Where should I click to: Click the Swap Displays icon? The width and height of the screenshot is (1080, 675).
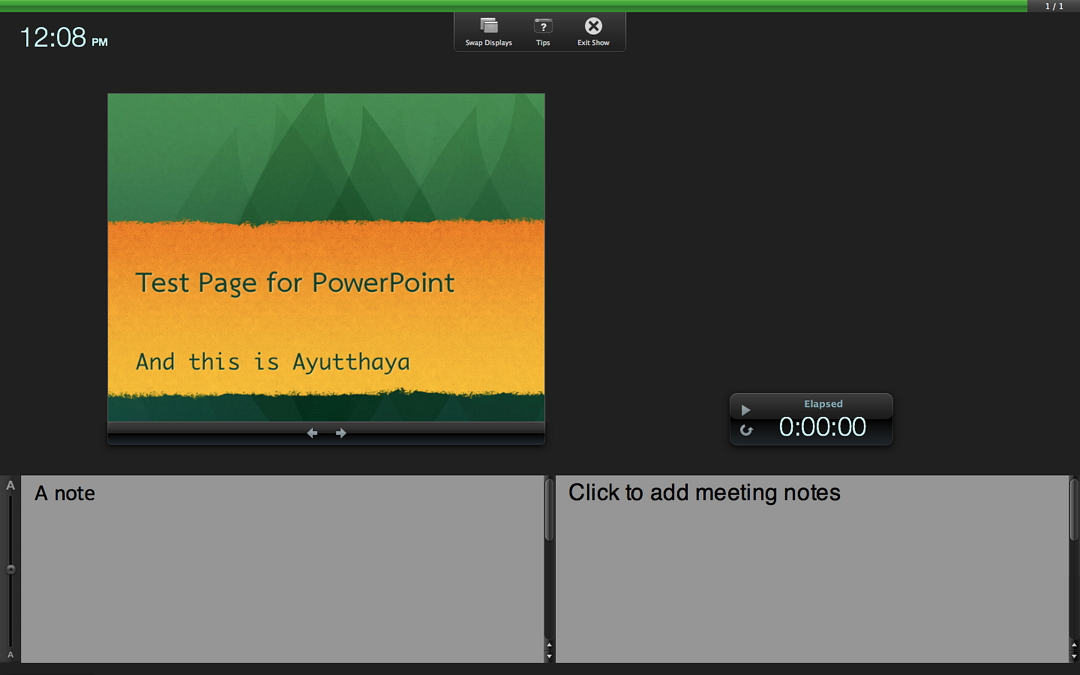(488, 26)
